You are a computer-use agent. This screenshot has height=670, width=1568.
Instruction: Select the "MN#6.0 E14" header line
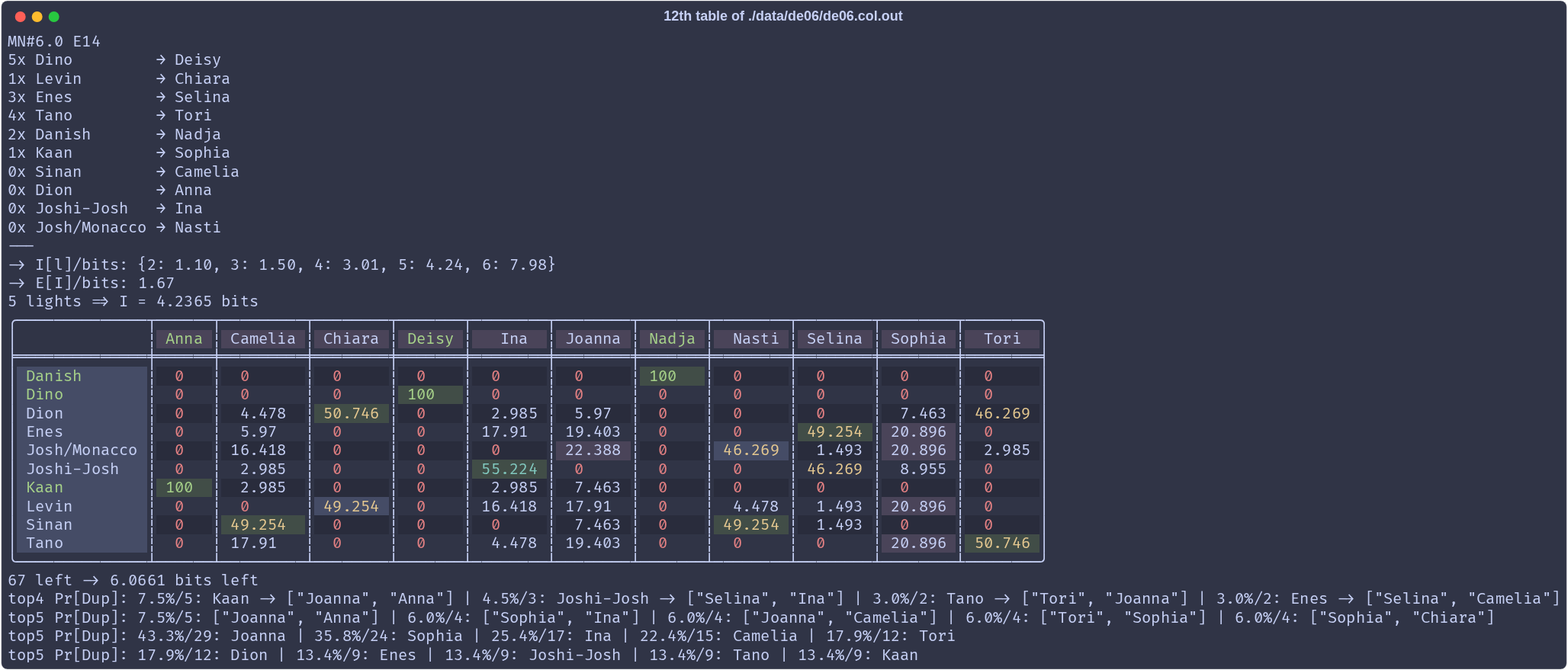54,42
